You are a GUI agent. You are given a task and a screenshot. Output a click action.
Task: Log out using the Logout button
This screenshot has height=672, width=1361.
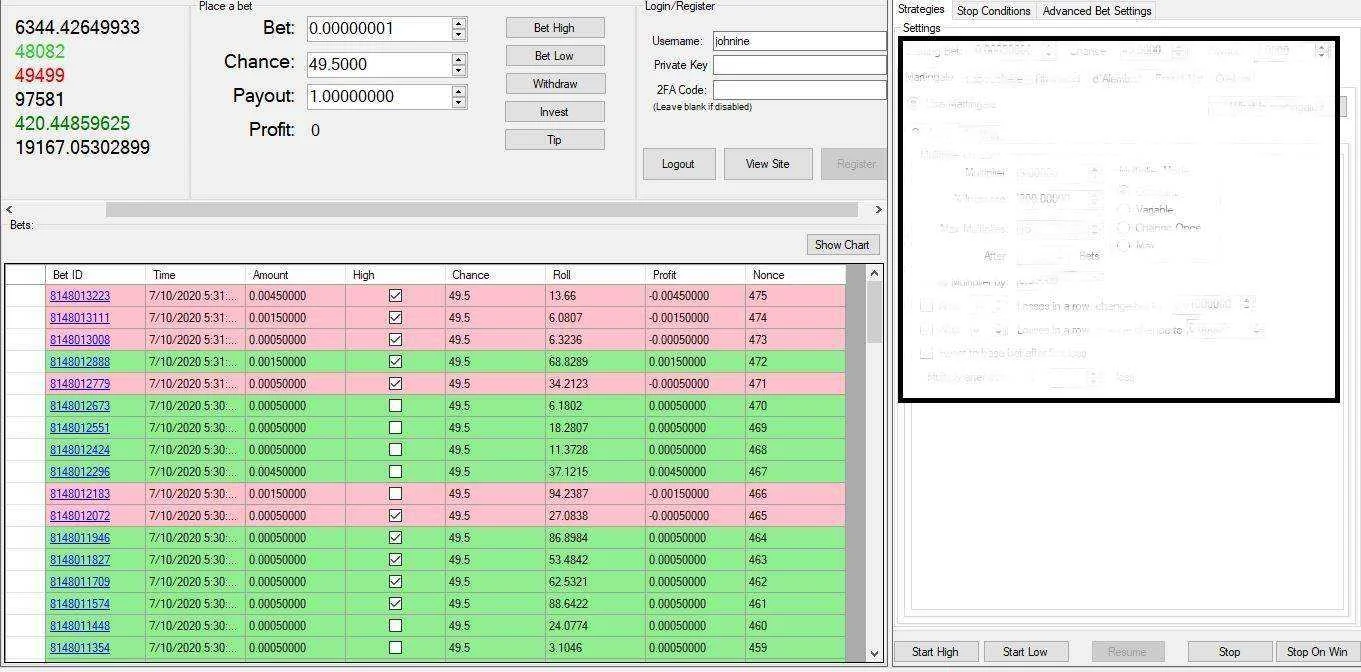[678, 164]
